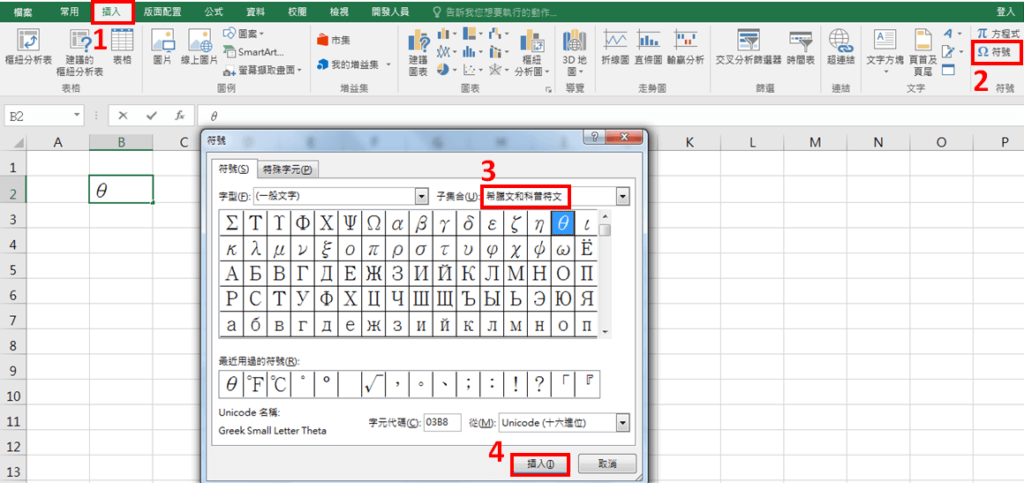Click the hyperlink (超連結) icon

[x=841, y=47]
